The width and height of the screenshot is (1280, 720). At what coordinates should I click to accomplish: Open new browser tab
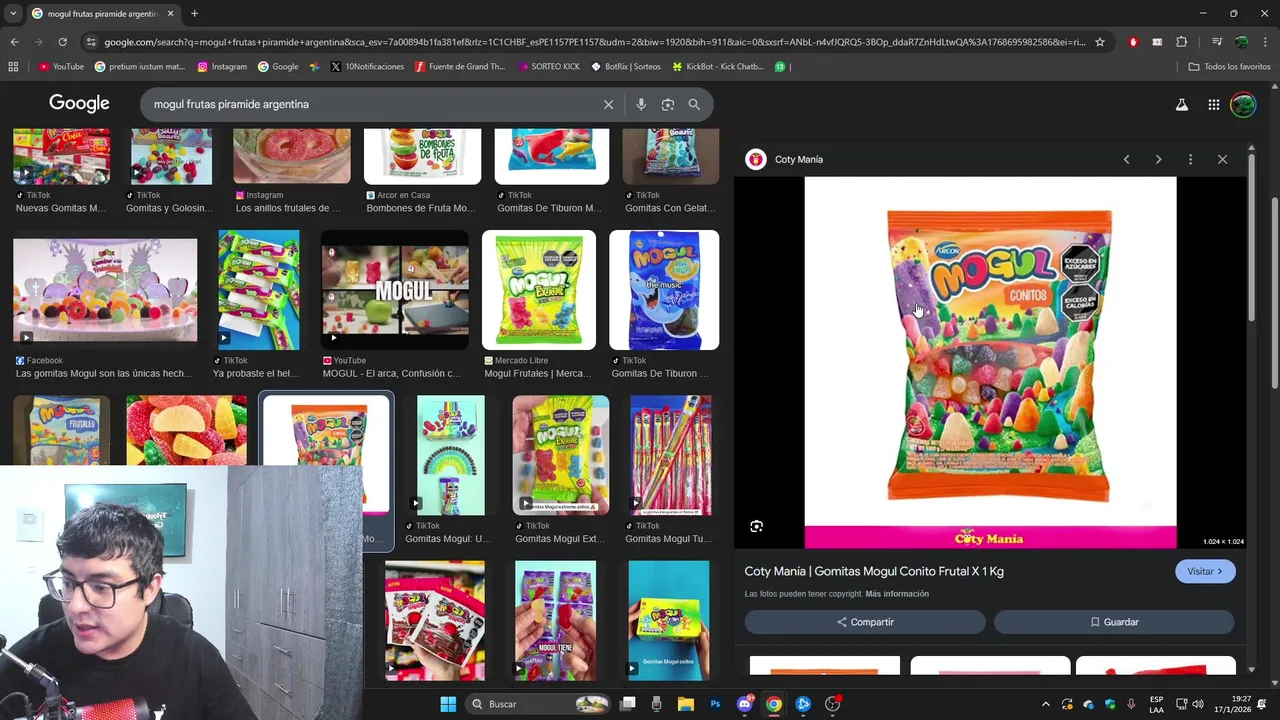click(x=194, y=14)
